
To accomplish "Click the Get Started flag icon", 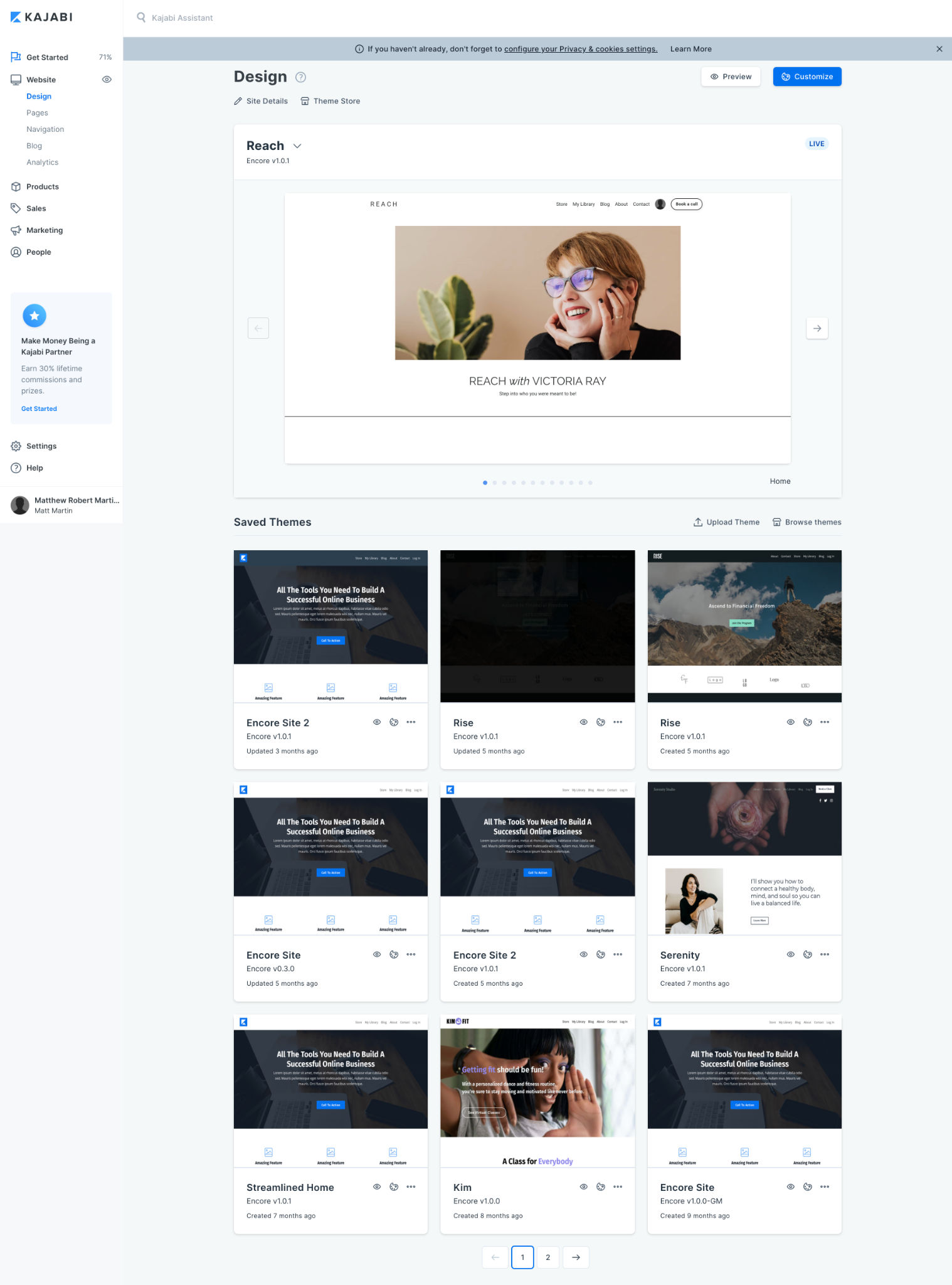I will coord(16,57).
